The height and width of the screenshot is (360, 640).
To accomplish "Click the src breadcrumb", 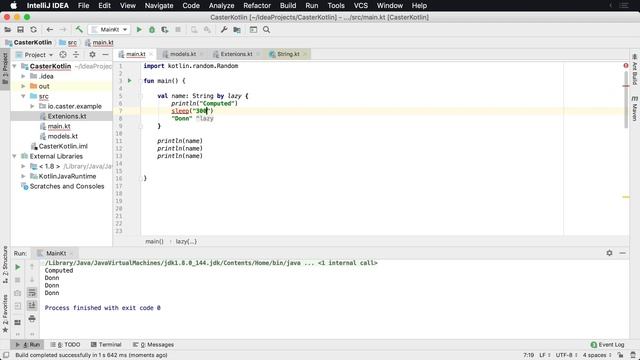I will (68, 42).
